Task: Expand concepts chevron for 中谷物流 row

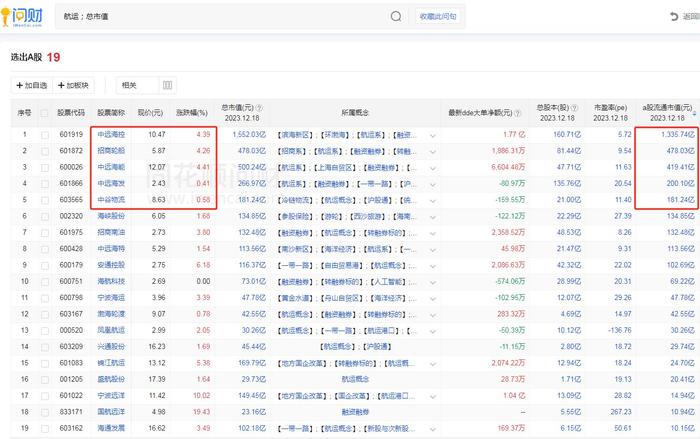Action: pyautogui.click(x=433, y=201)
